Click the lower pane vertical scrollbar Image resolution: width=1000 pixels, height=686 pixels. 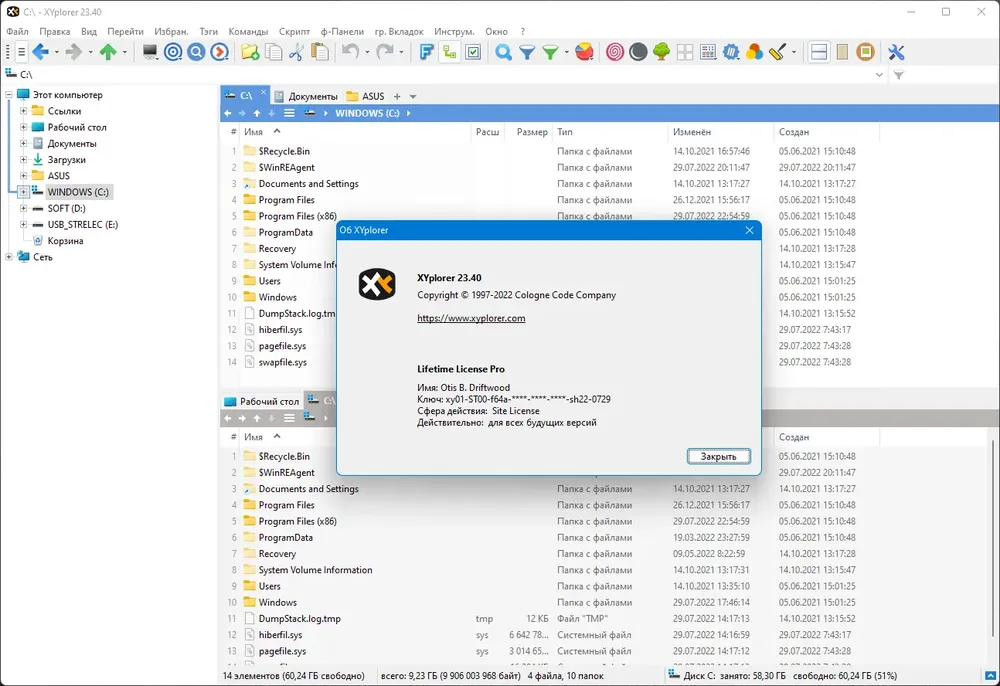coord(993,539)
